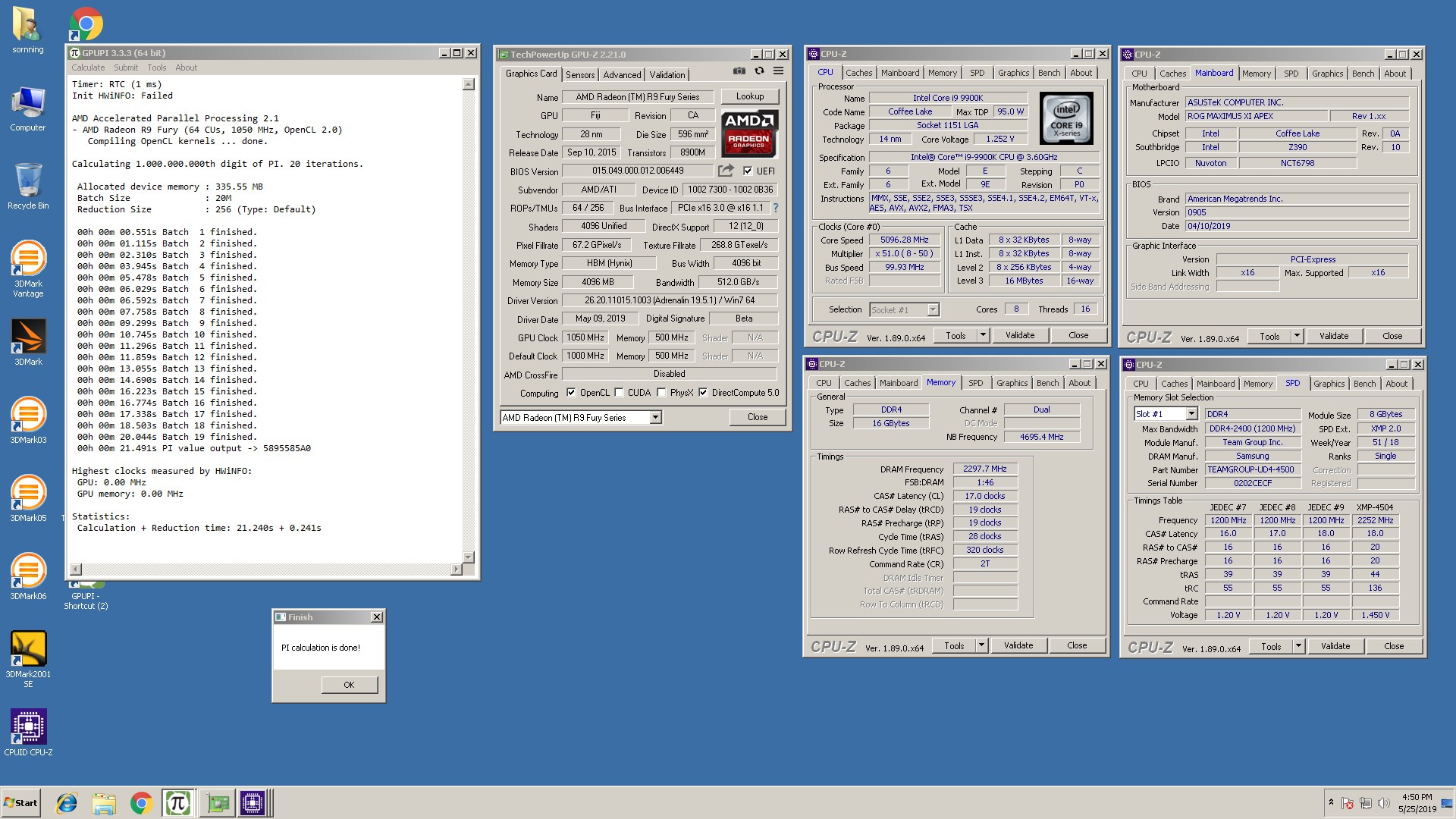The height and width of the screenshot is (819, 1456).
Task: Open Bench tab in Memory window
Action: (x=1047, y=383)
